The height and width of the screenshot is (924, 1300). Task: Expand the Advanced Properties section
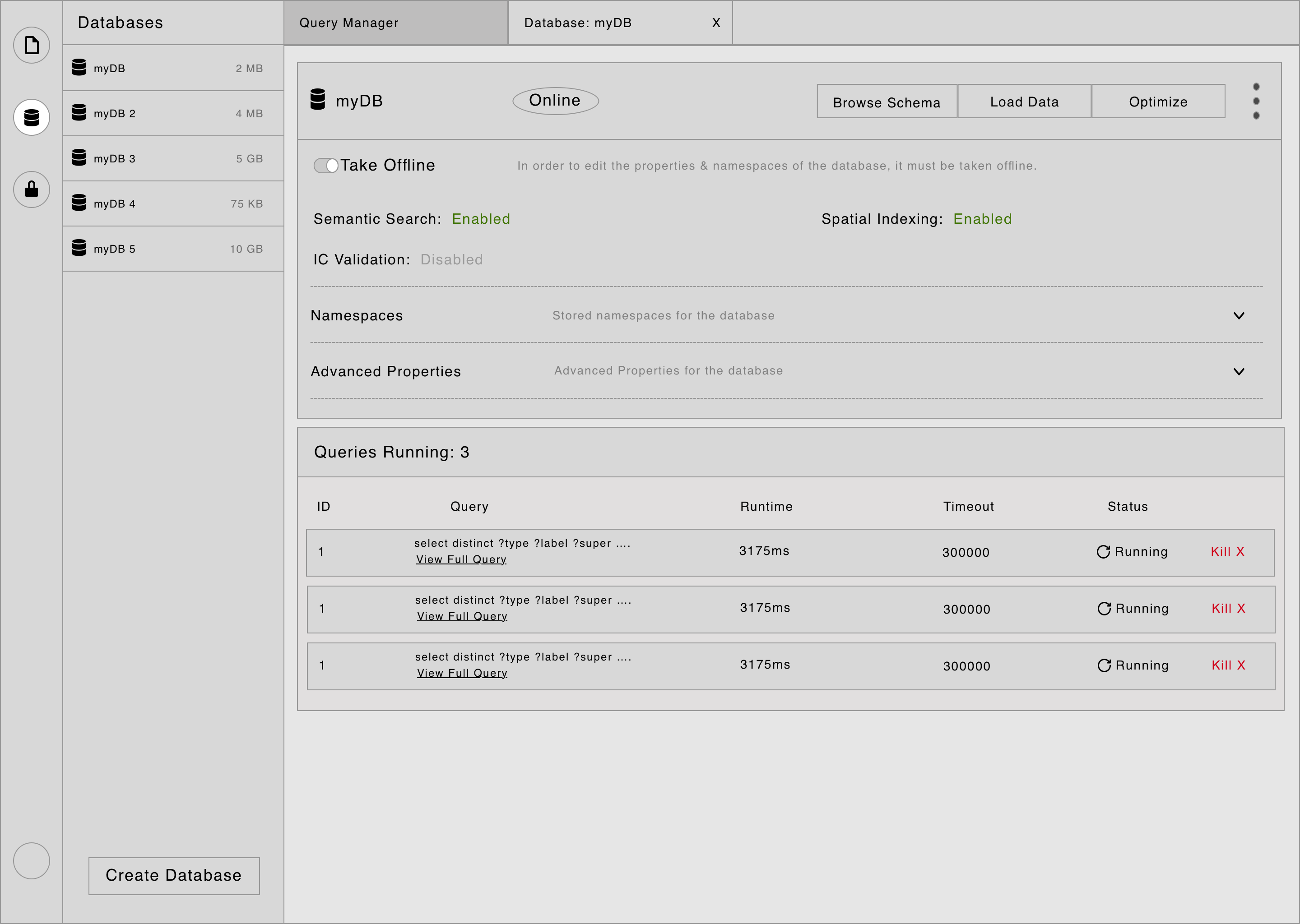click(x=1239, y=371)
